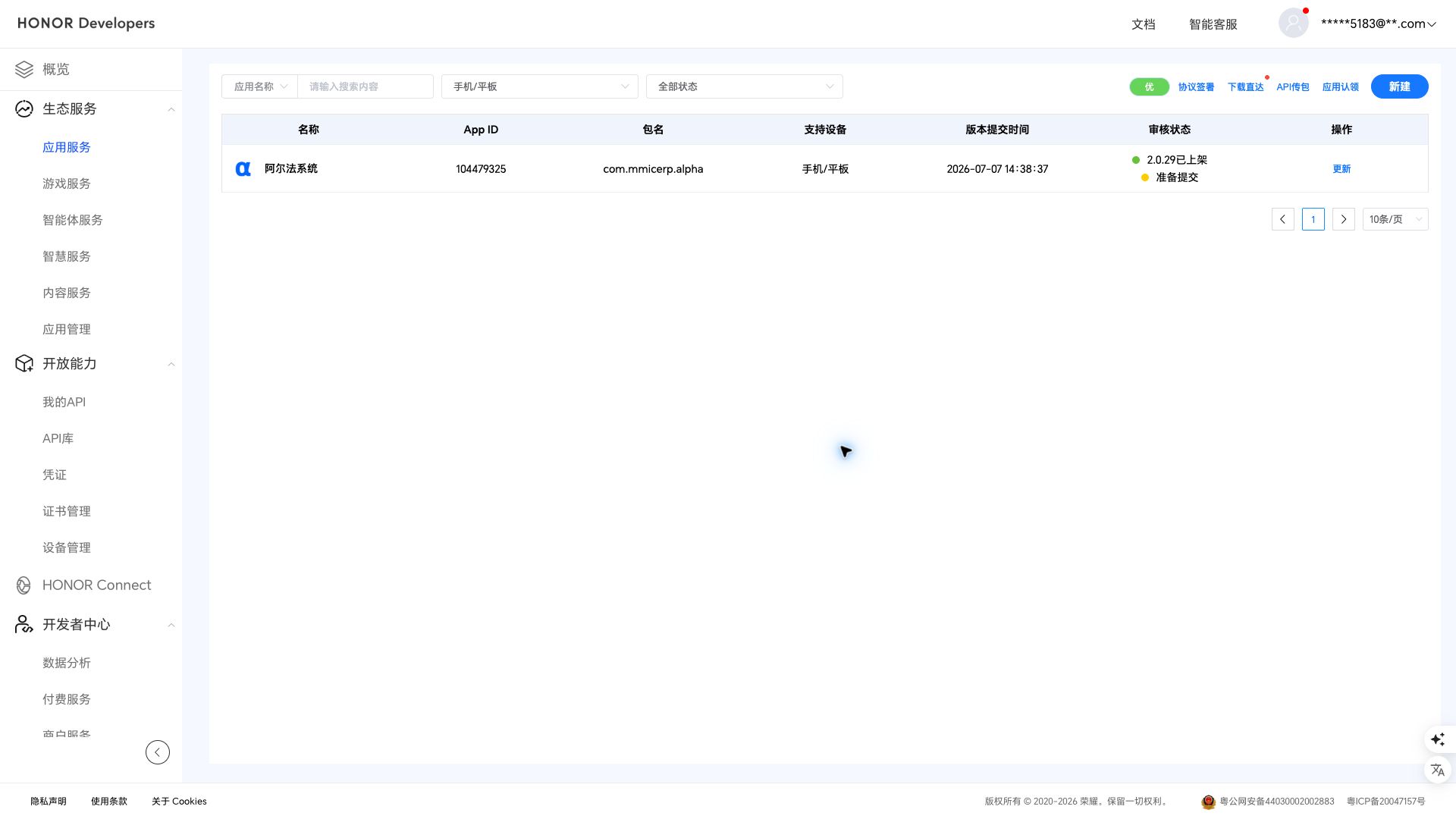This screenshot has height=819, width=1456.
Task: Collapse the sidebar with the round arrow button
Action: tap(158, 752)
